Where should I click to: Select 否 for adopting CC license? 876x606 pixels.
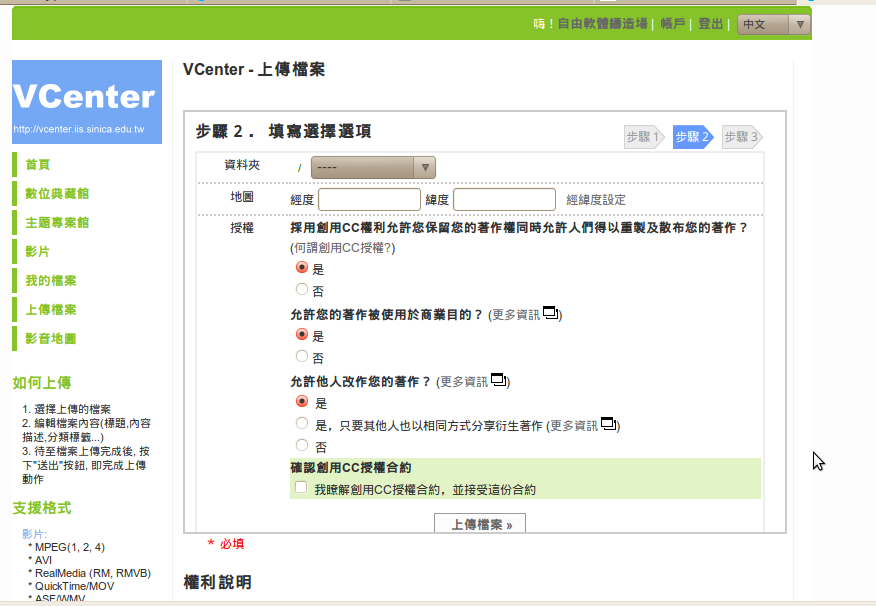click(302, 289)
